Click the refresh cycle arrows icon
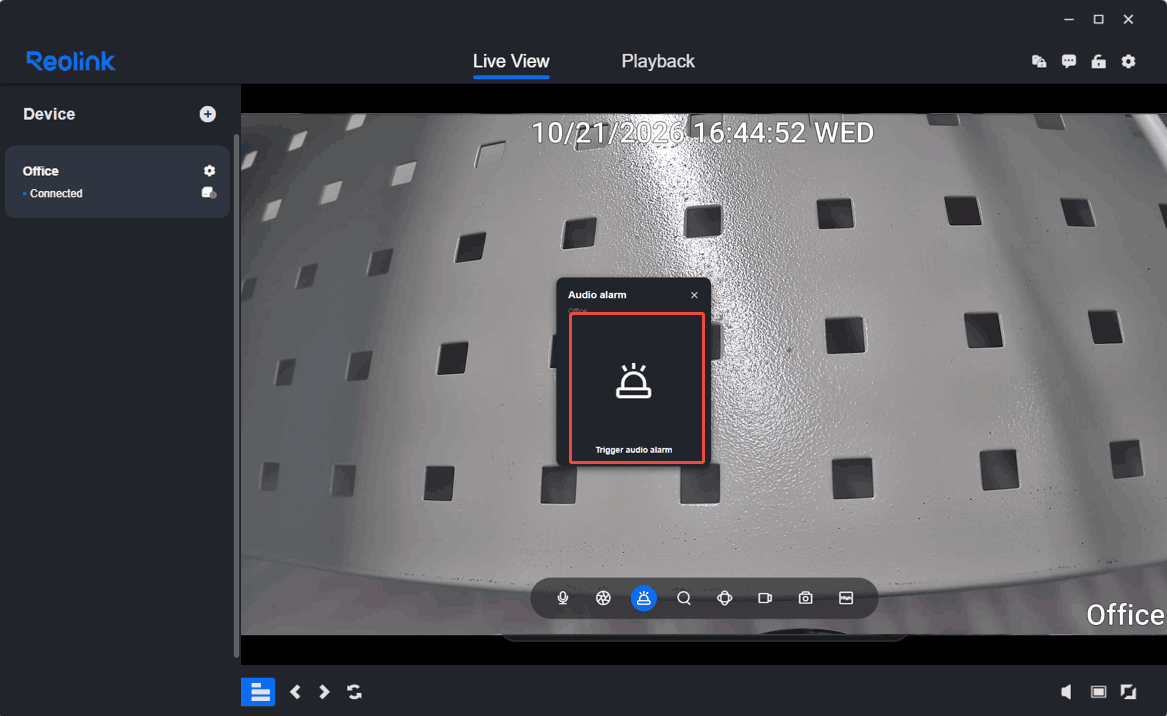Screen dimensions: 1167x716 click(354, 692)
